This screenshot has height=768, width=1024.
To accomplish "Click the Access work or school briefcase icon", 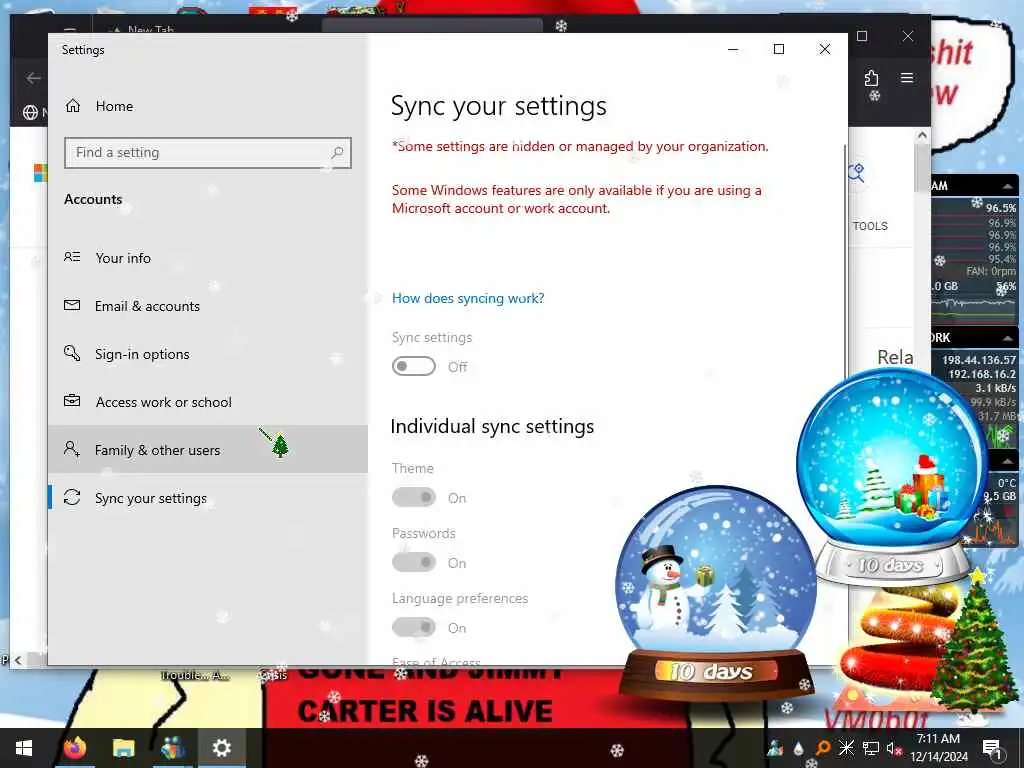I will [72, 401].
